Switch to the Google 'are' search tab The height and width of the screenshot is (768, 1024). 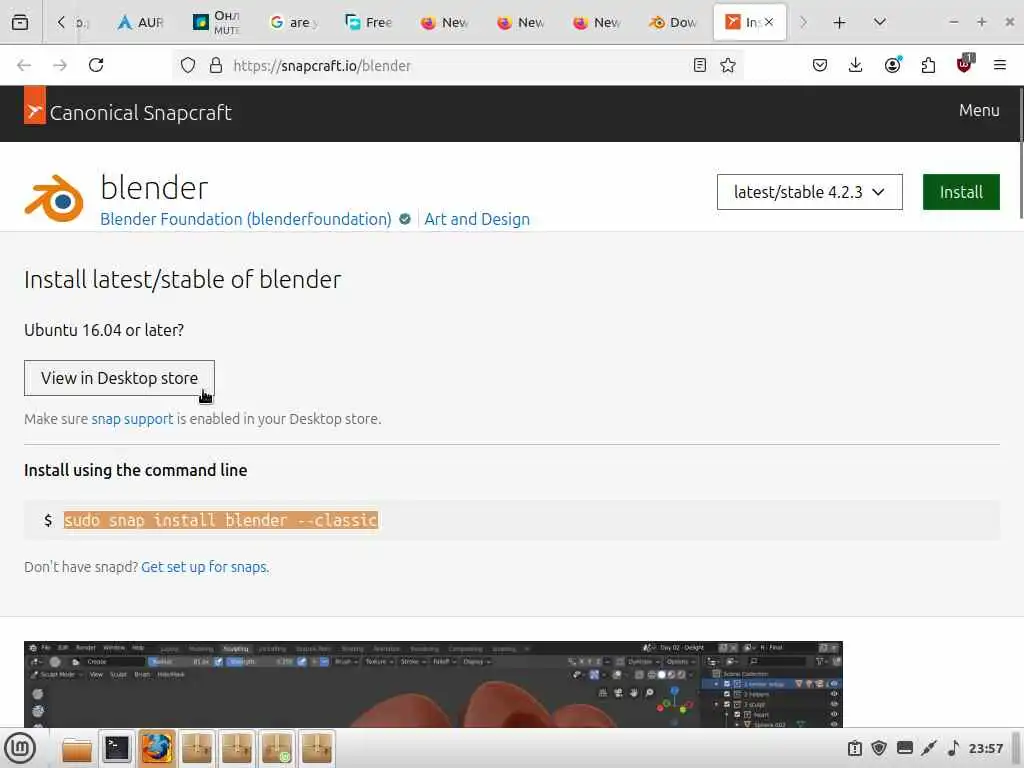[x=293, y=22]
